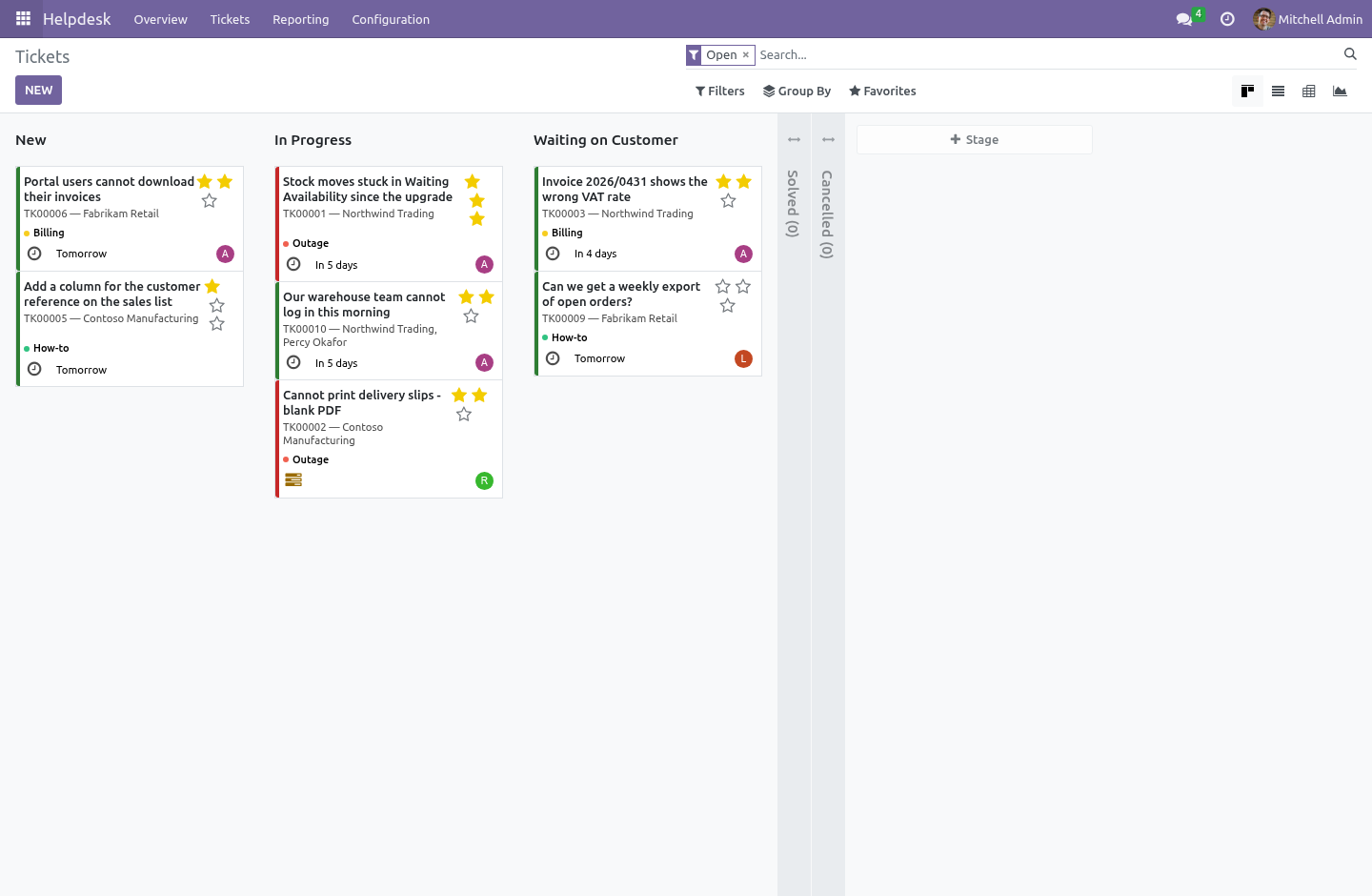Image resolution: width=1372 pixels, height=896 pixels.
Task: Open the Configuration menu
Action: click(391, 19)
